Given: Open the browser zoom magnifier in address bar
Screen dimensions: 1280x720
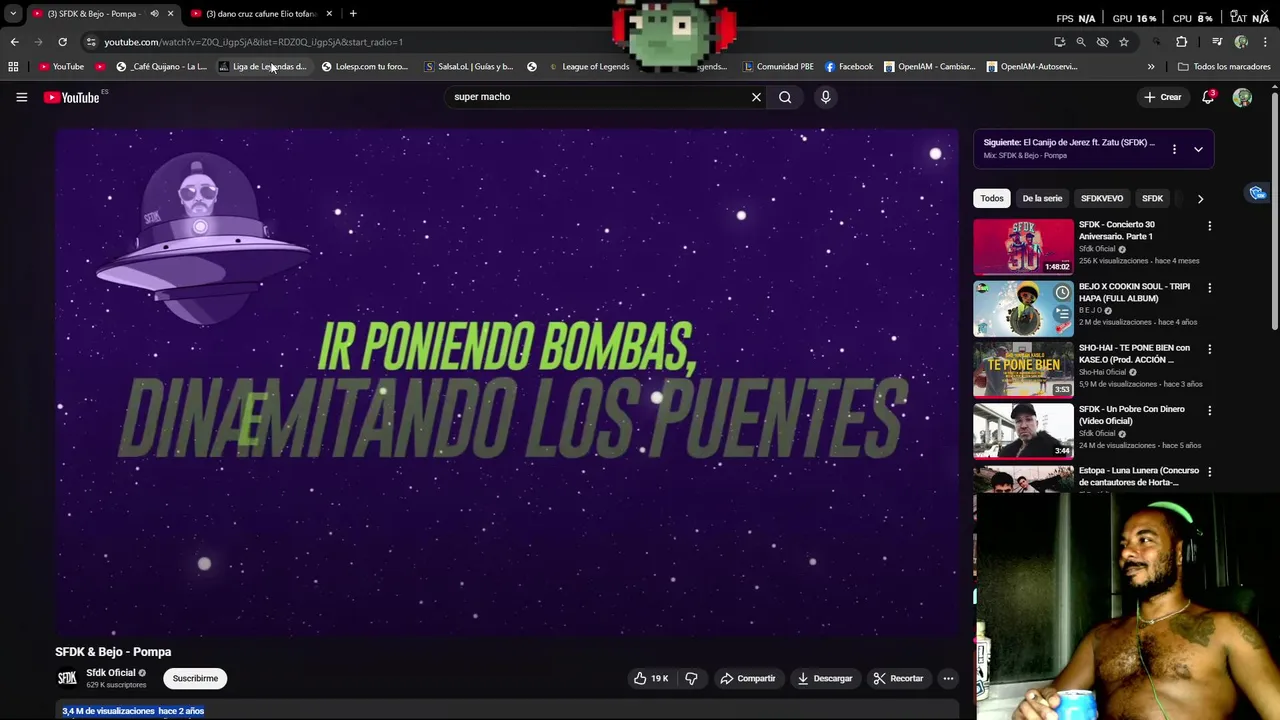Looking at the screenshot, I should [1081, 42].
